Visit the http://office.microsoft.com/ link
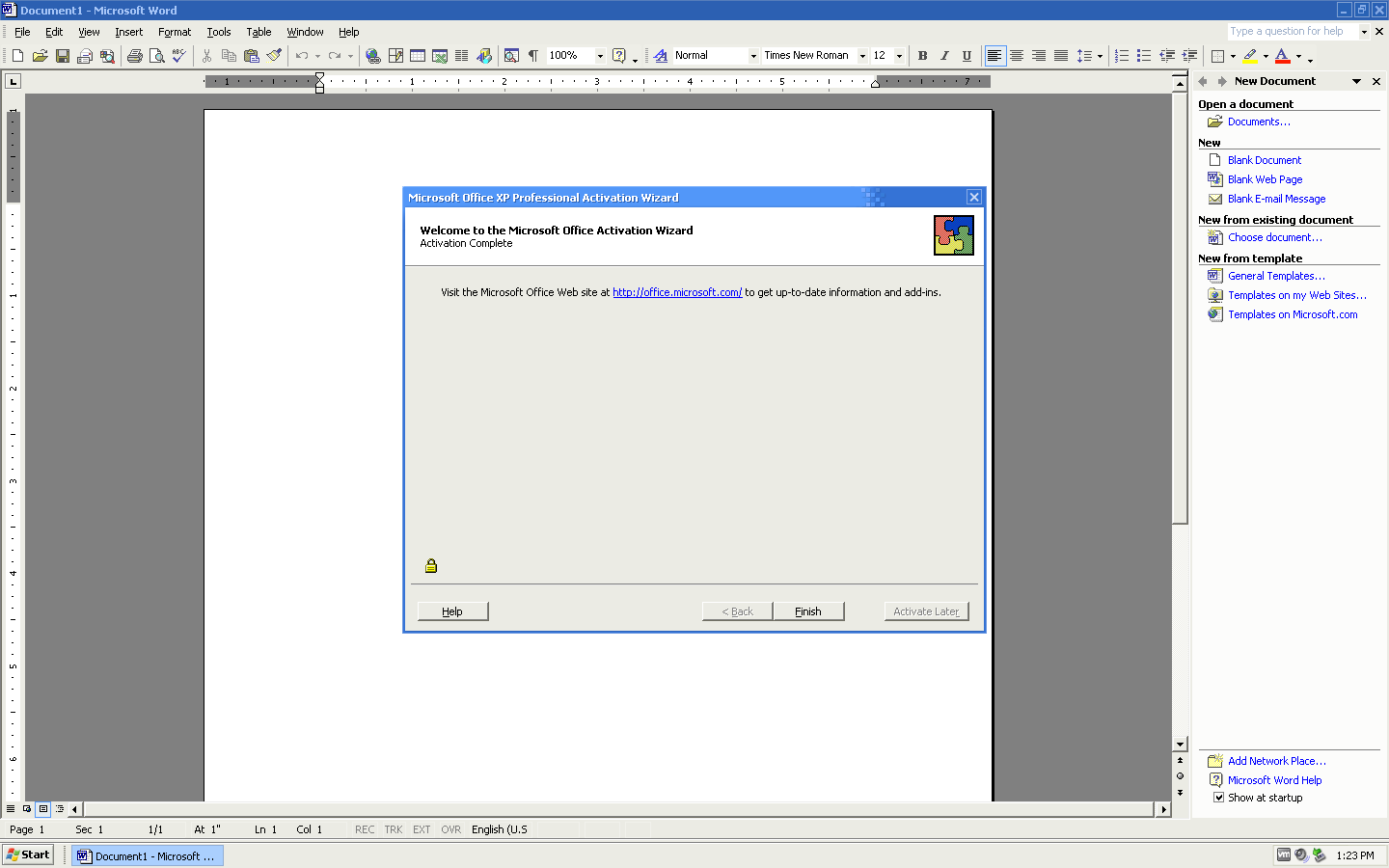 tap(677, 292)
